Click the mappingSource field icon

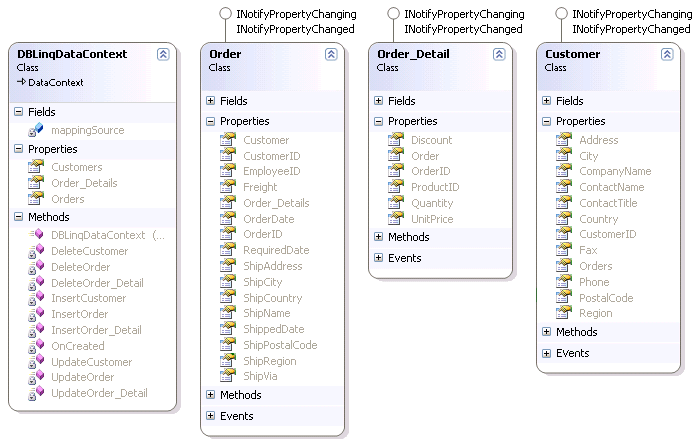click(36, 130)
